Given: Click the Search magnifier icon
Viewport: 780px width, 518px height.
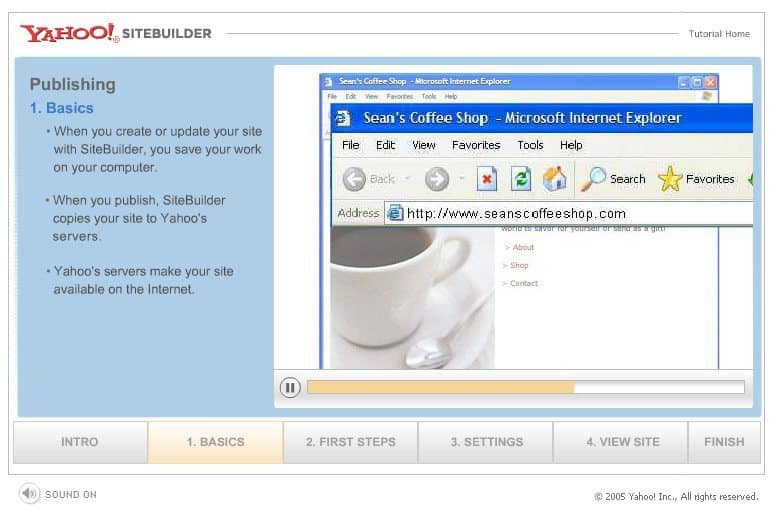Looking at the screenshot, I should [x=593, y=179].
